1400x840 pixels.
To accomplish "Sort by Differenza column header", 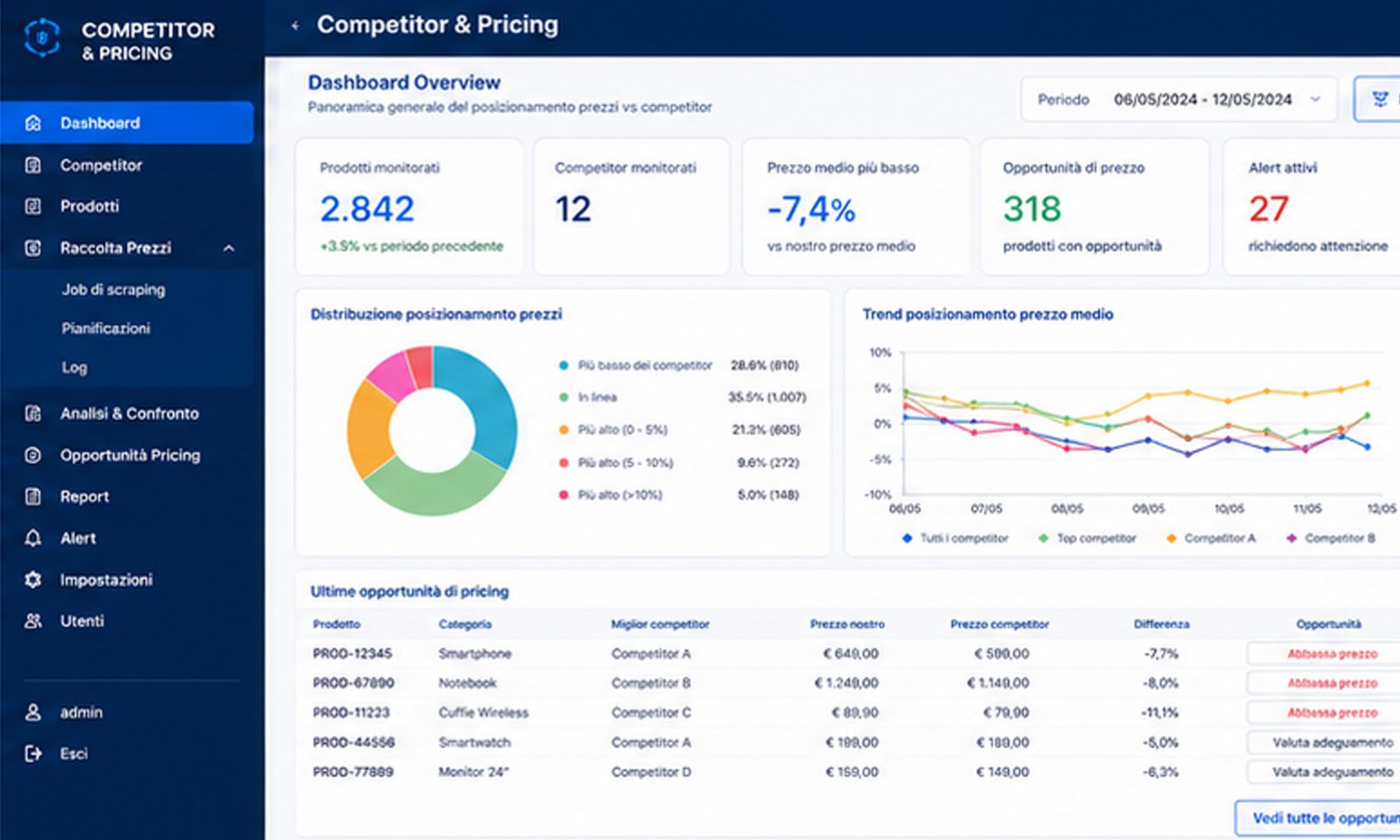I will pos(1161,625).
